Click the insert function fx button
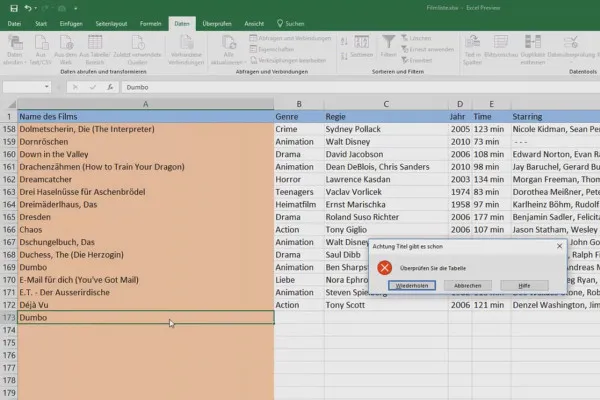The image size is (600, 400). [110, 87]
